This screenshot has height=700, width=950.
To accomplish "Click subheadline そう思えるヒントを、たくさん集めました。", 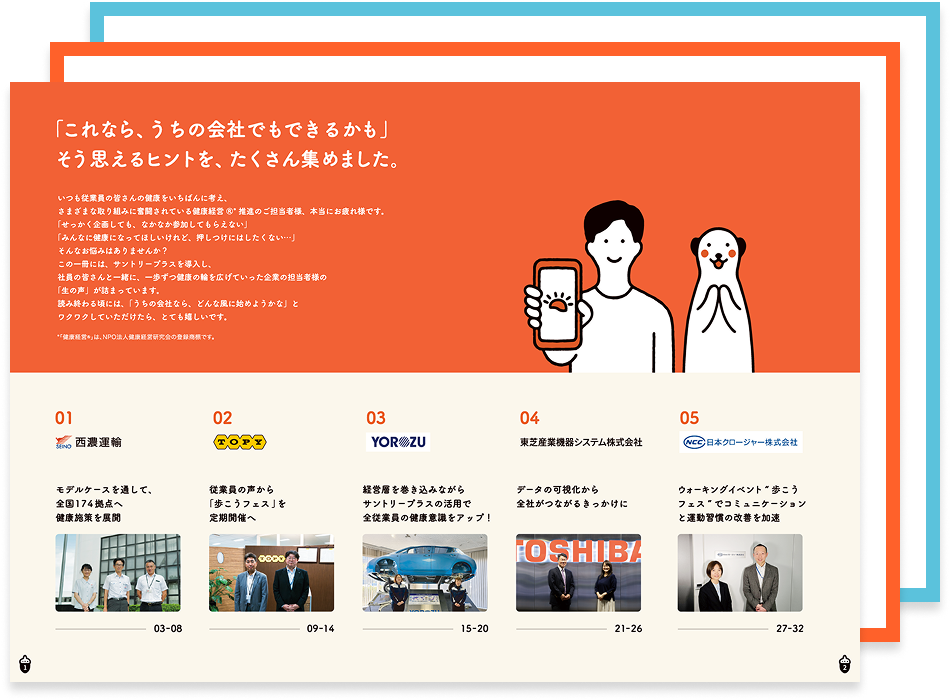I will coord(228,159).
